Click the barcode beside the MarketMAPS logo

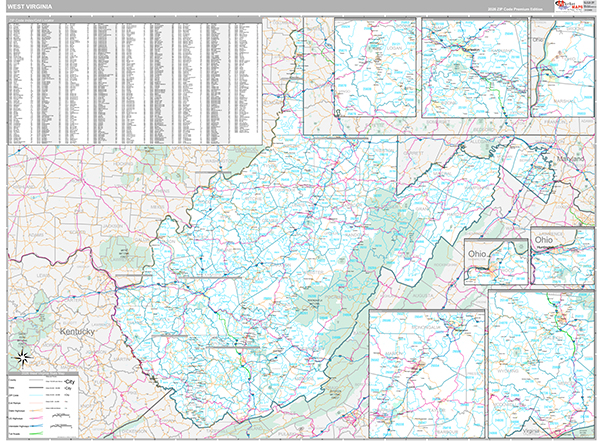point(589,6)
